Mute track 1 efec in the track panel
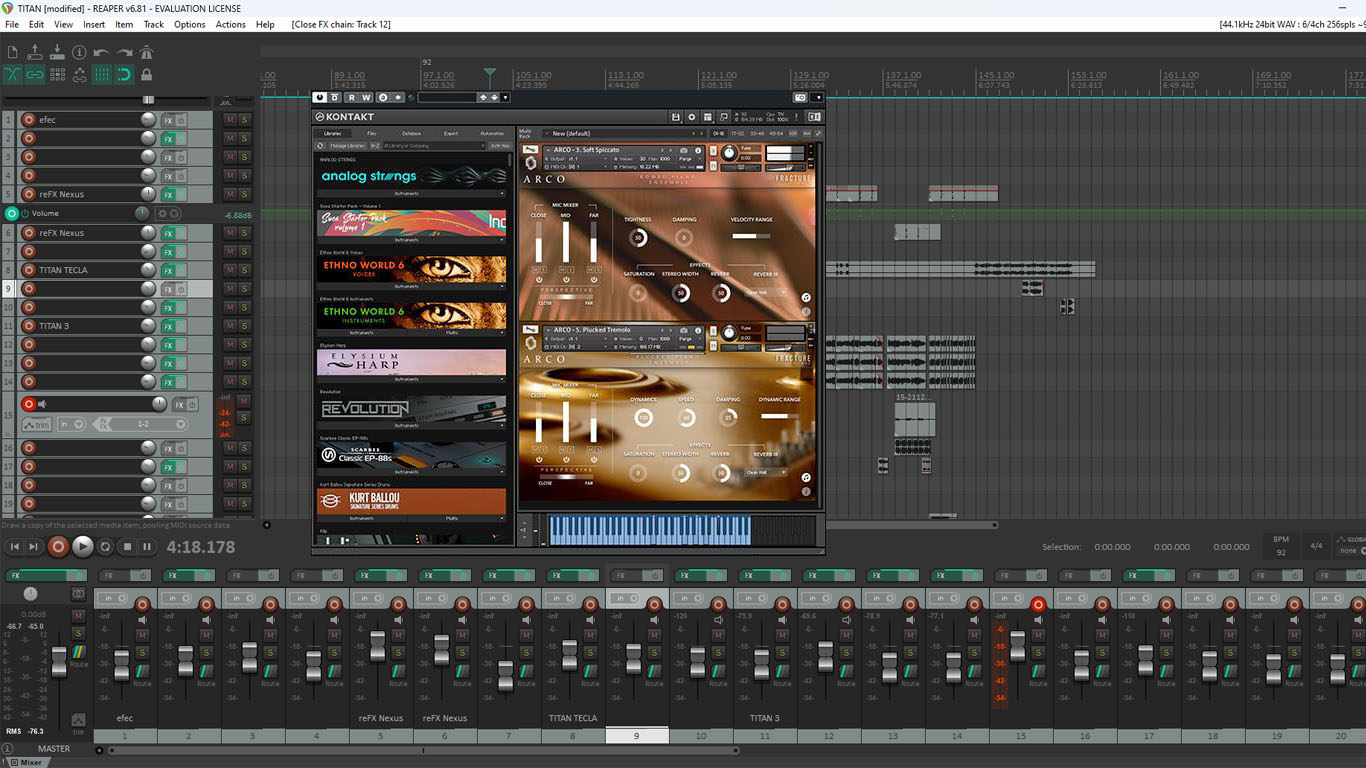Screen dimensions: 1366x768 230,120
